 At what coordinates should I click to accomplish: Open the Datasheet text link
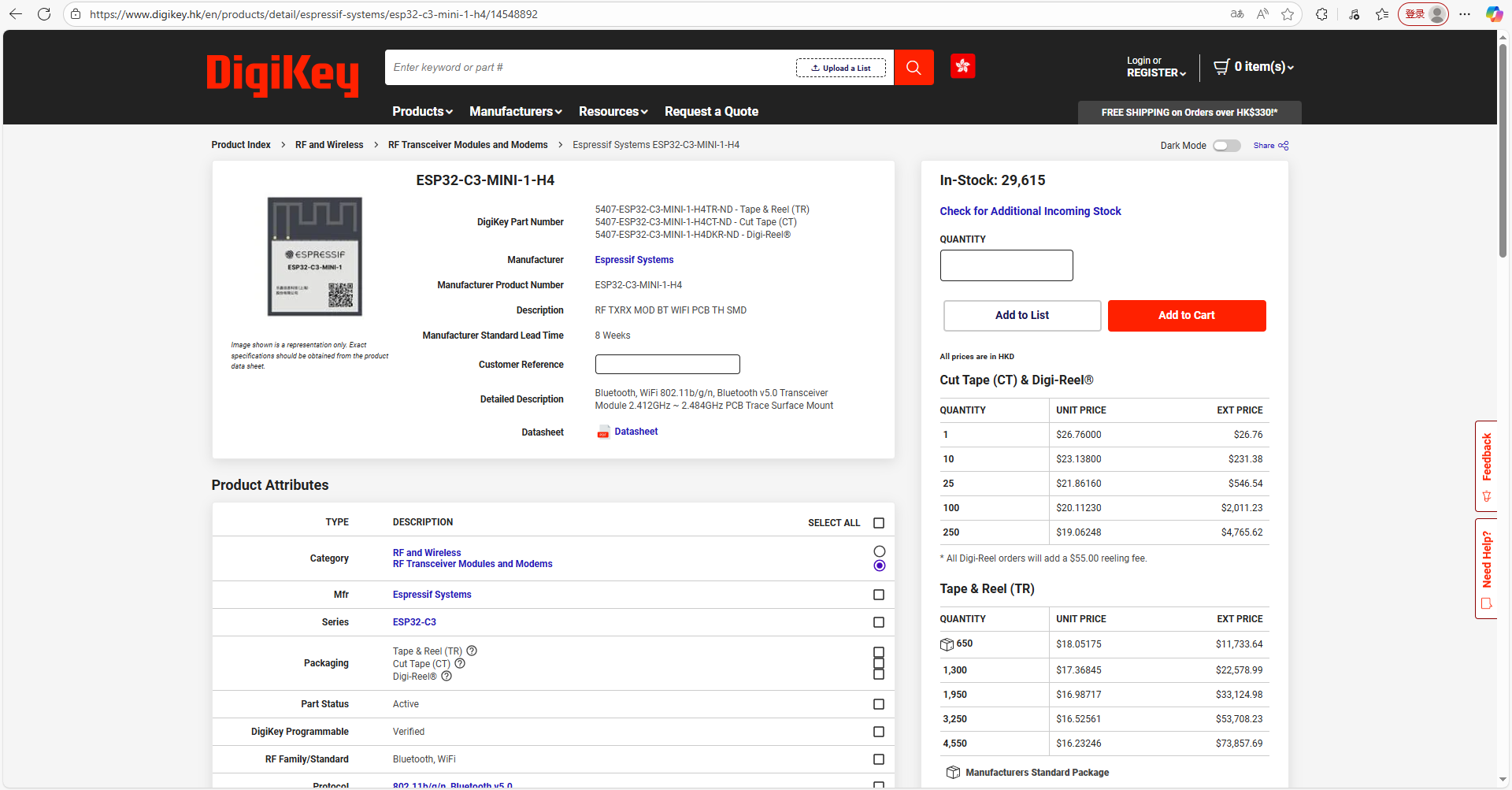click(636, 432)
